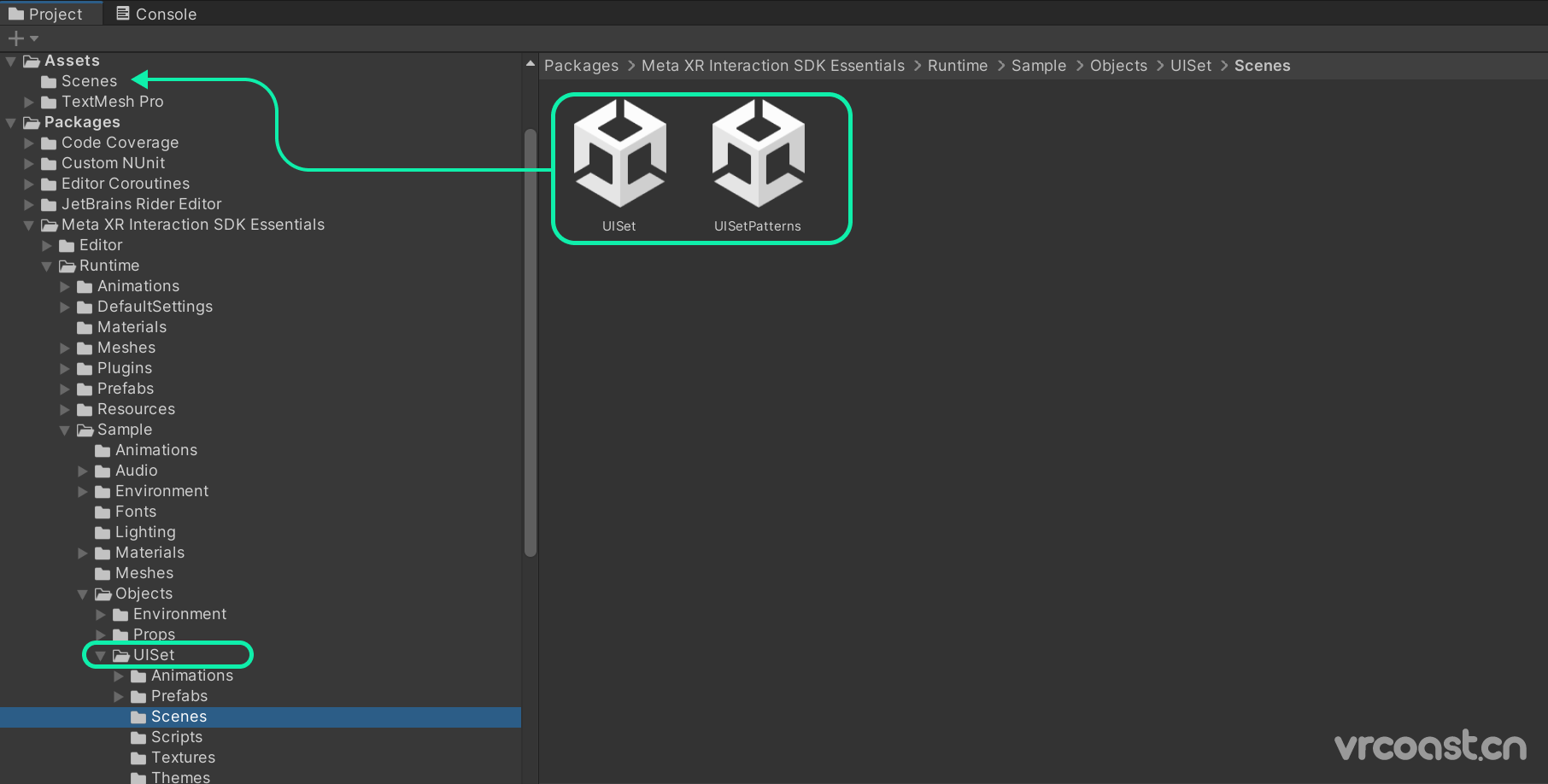Select the Meshes folder under Sample
This screenshot has height=784, width=1548.
click(134, 573)
